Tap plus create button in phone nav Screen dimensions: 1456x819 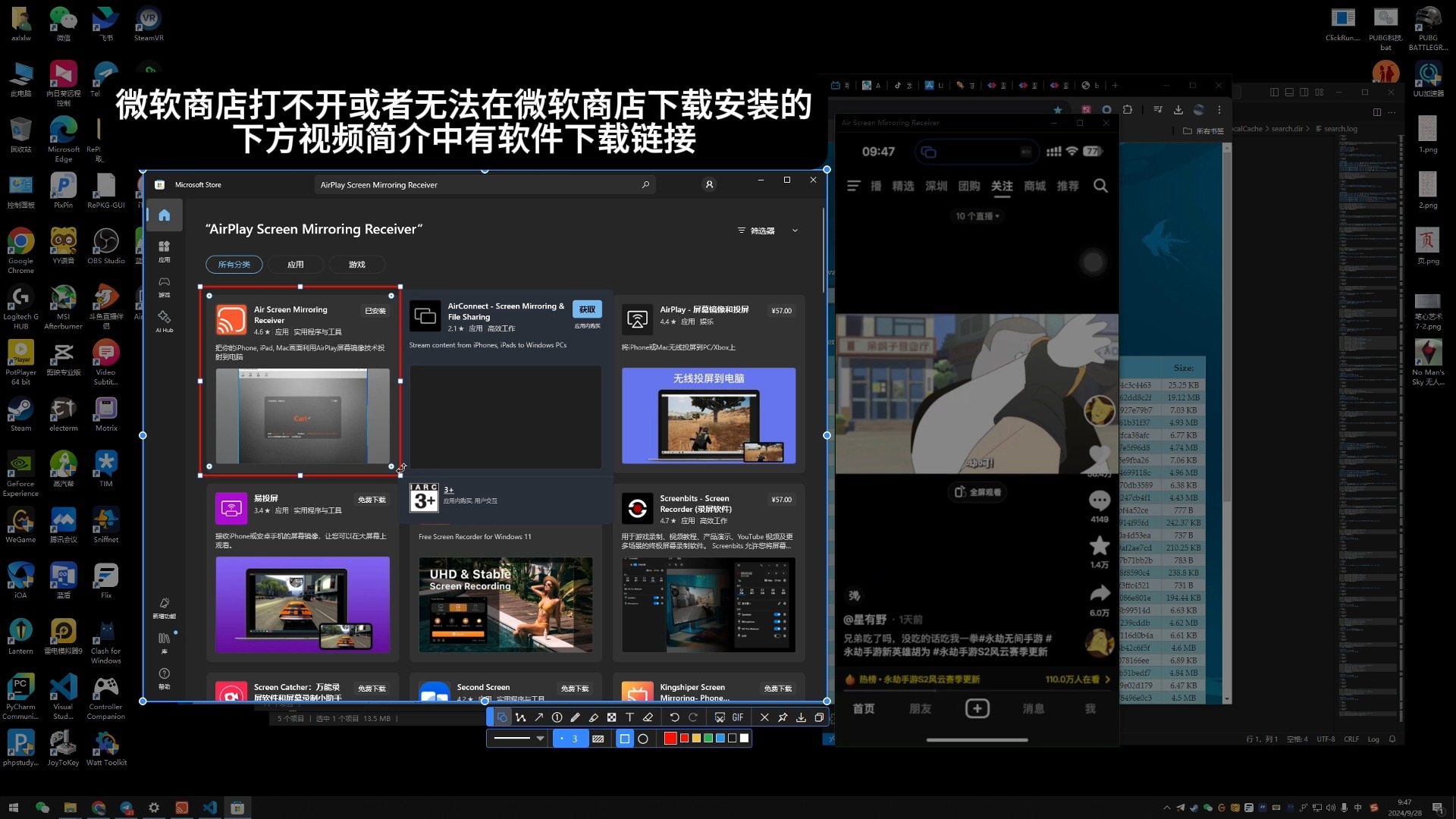coord(977,708)
